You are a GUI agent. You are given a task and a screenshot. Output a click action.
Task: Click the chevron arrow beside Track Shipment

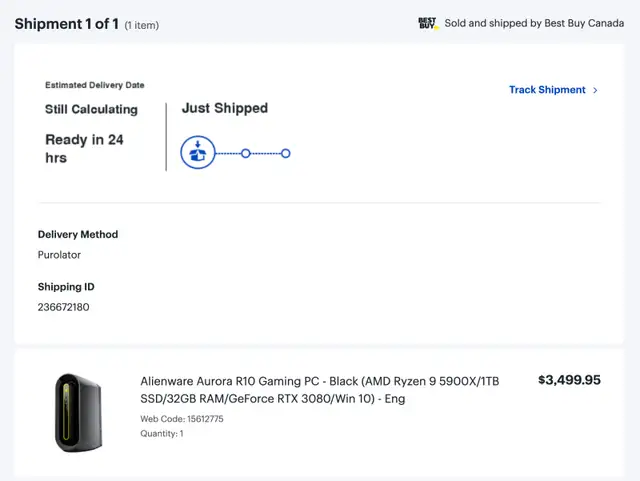coord(595,90)
